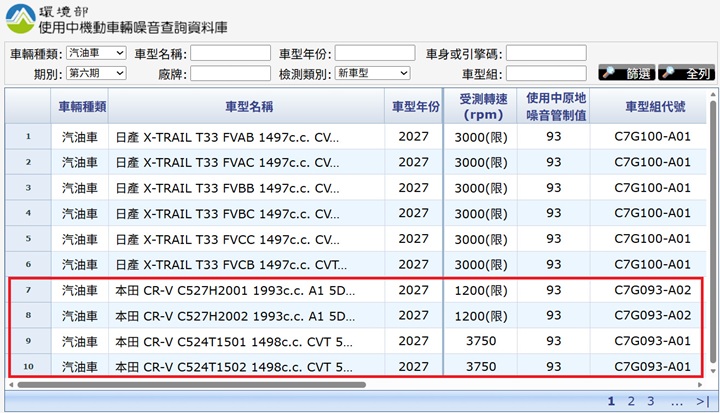The width and height of the screenshot is (720, 413).
Task: Click the horizontal scrollbar right arrow
Action: [700, 383]
